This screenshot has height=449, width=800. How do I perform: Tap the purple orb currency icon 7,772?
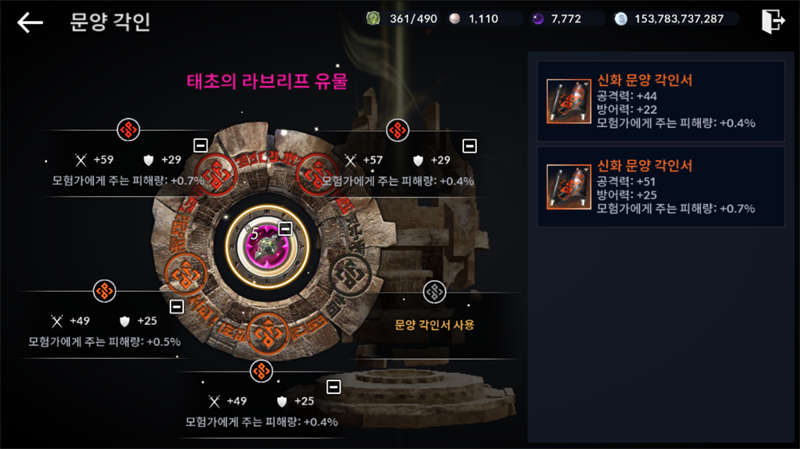coord(538,19)
